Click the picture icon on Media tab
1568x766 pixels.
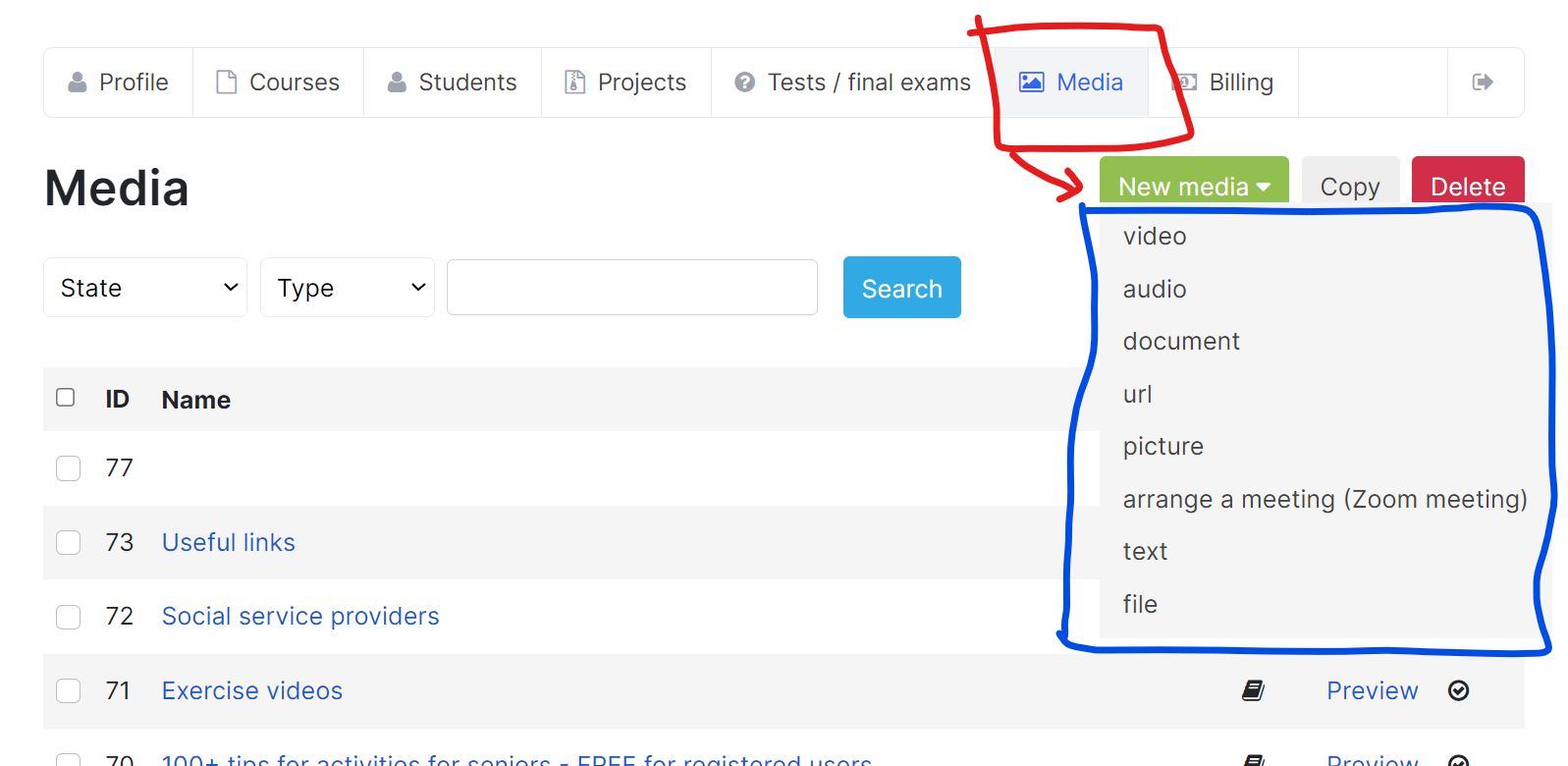tap(1031, 82)
